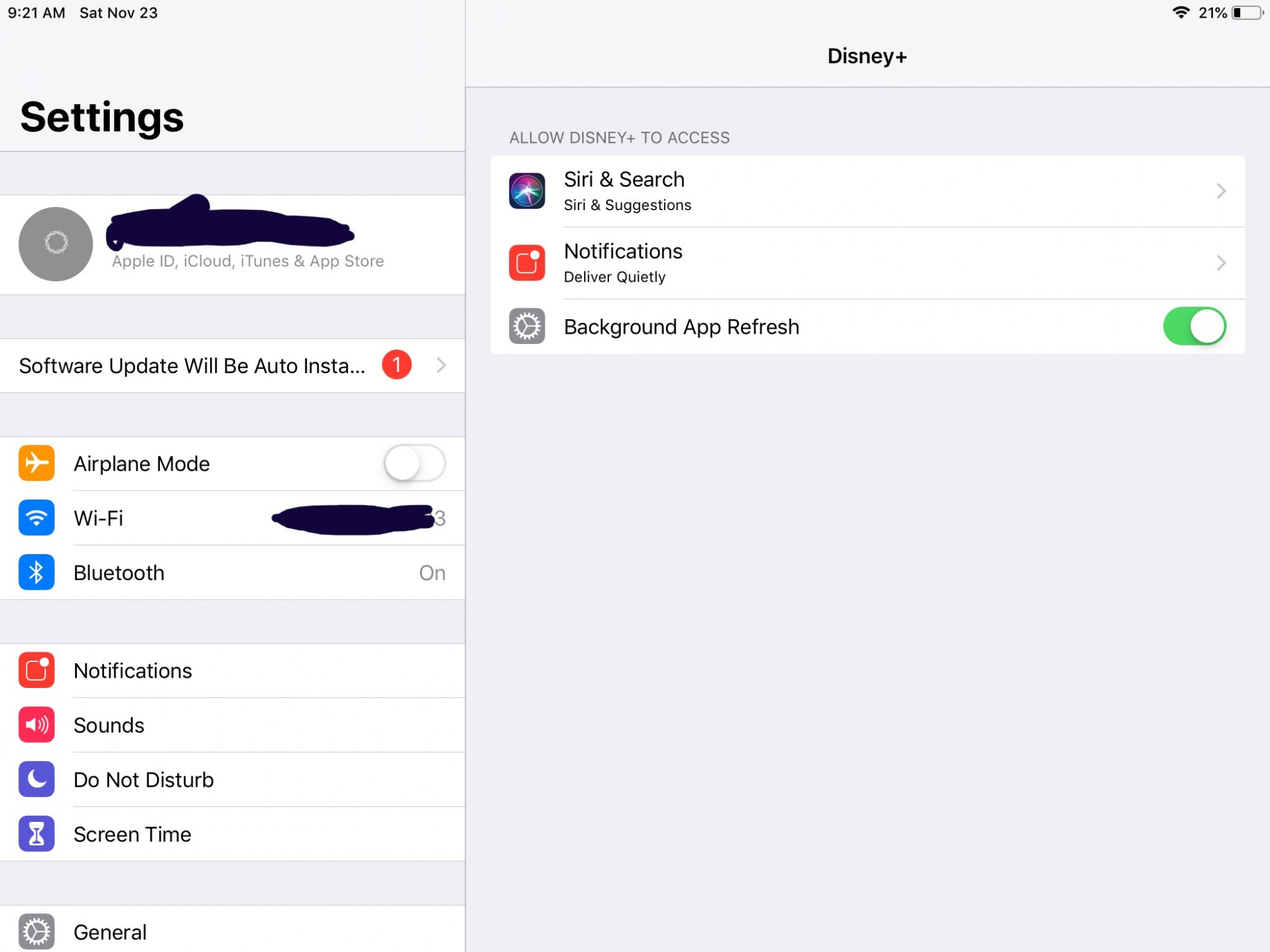
Task: Tap the Bluetooth icon in sidebar
Action: tap(36, 572)
